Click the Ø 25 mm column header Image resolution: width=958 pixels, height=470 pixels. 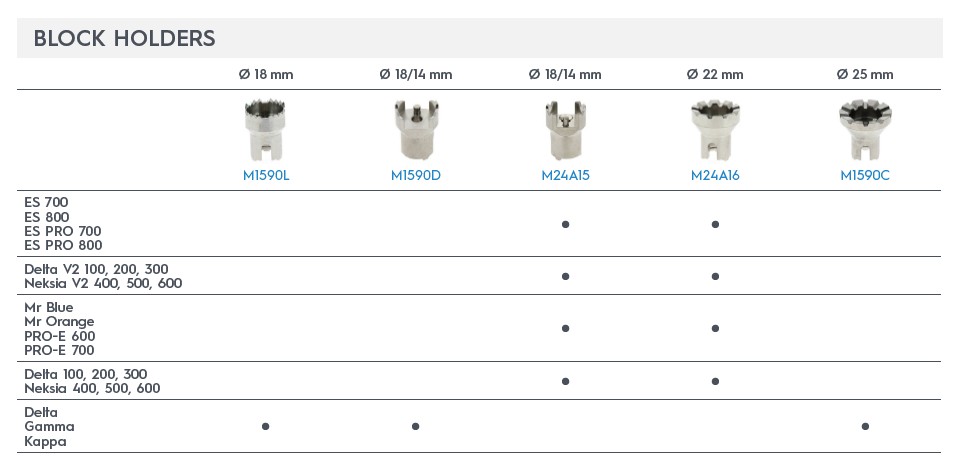click(865, 75)
